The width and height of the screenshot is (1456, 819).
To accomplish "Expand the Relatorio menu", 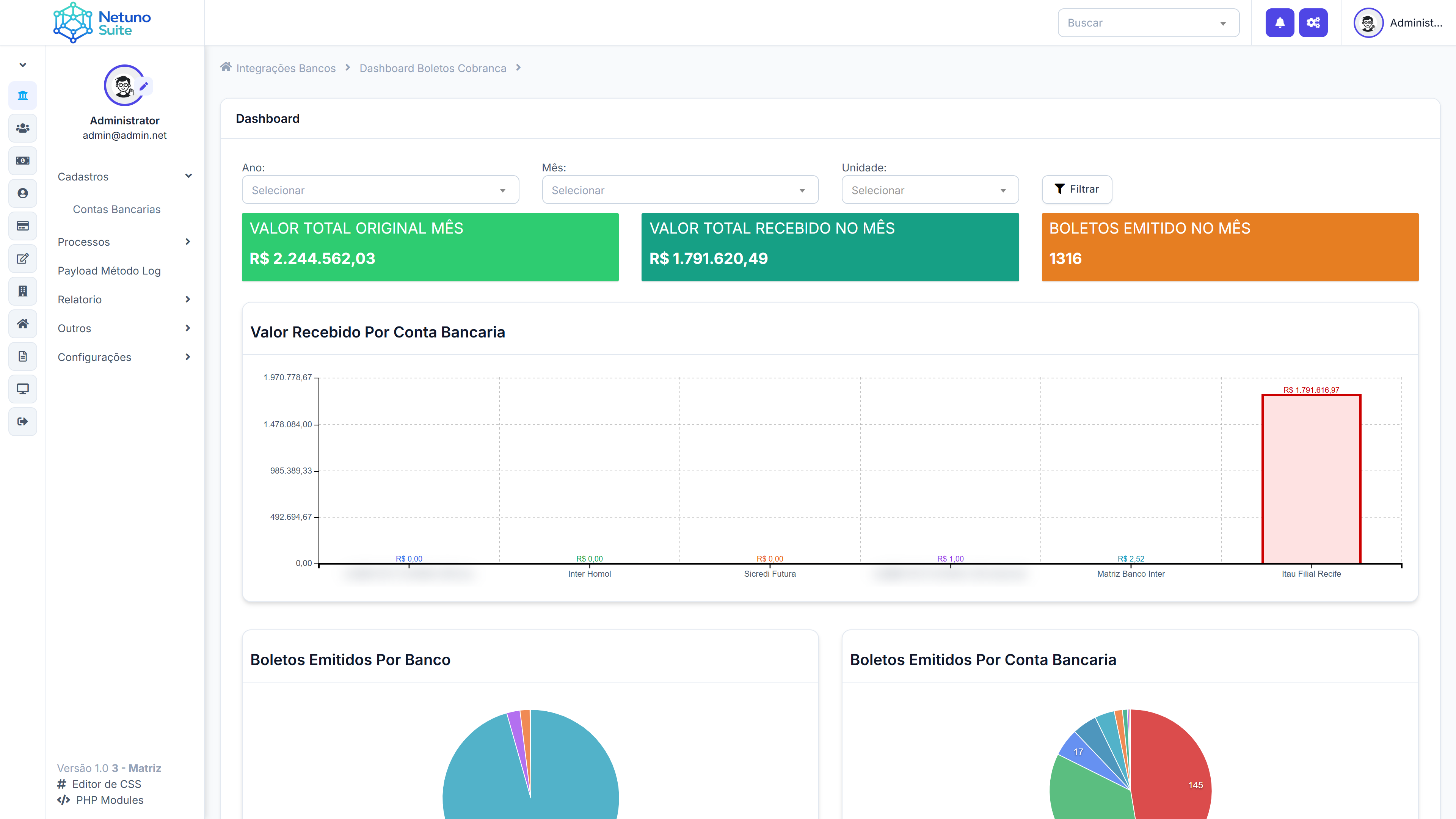I will coord(125,300).
